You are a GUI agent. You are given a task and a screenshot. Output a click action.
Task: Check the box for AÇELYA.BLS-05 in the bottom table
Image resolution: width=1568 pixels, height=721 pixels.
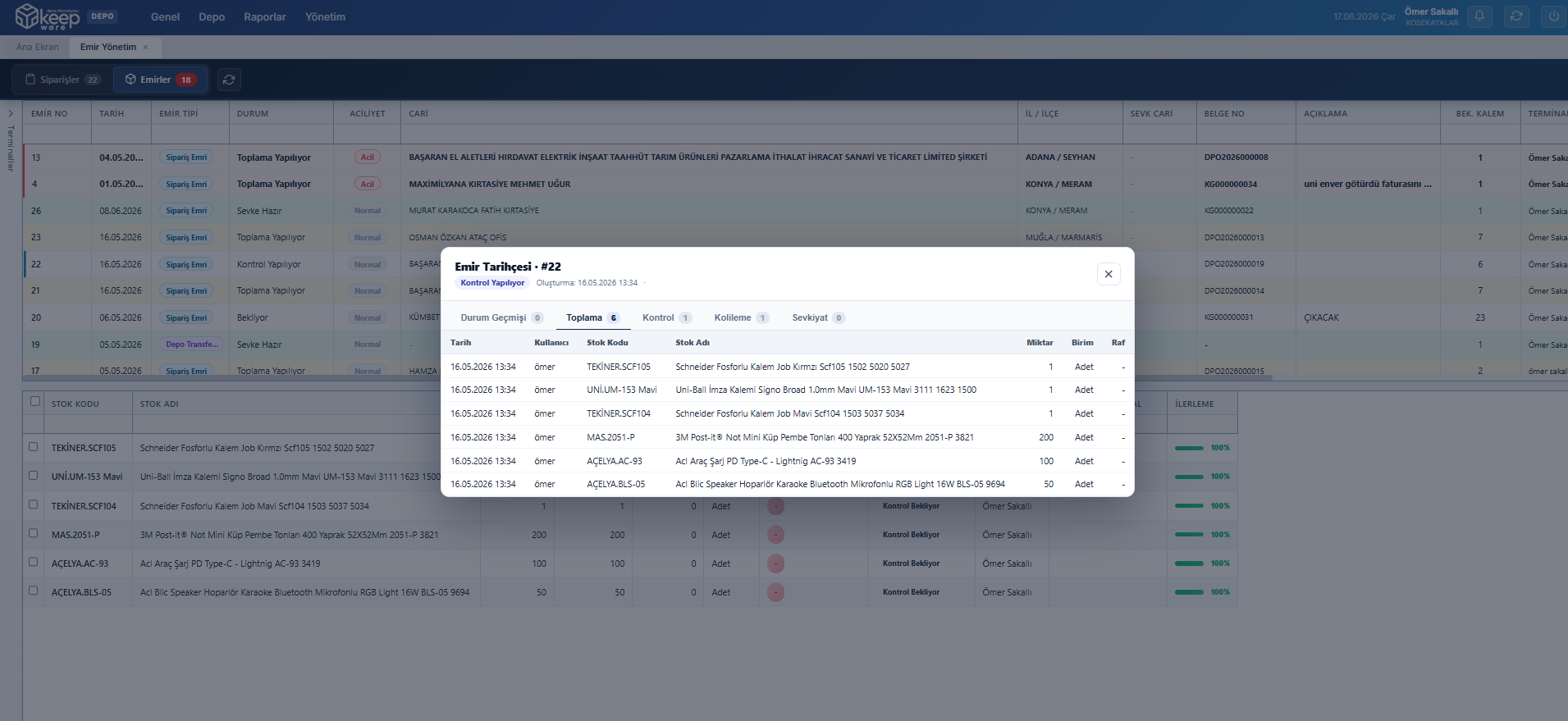[34, 591]
